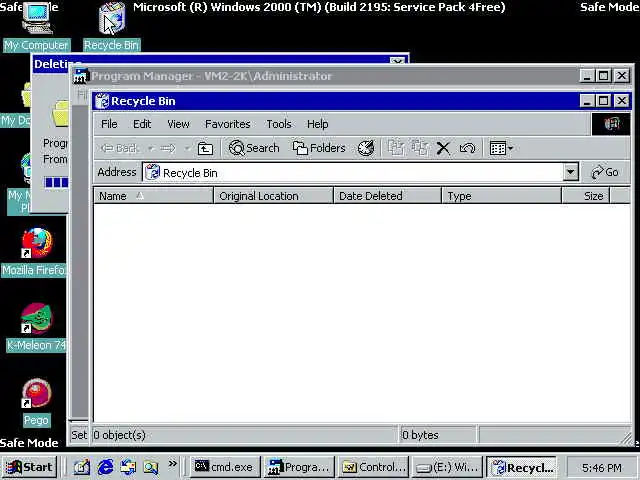Image resolution: width=640 pixels, height=480 pixels.
Task: Sort by the Size column
Action: click(586, 196)
